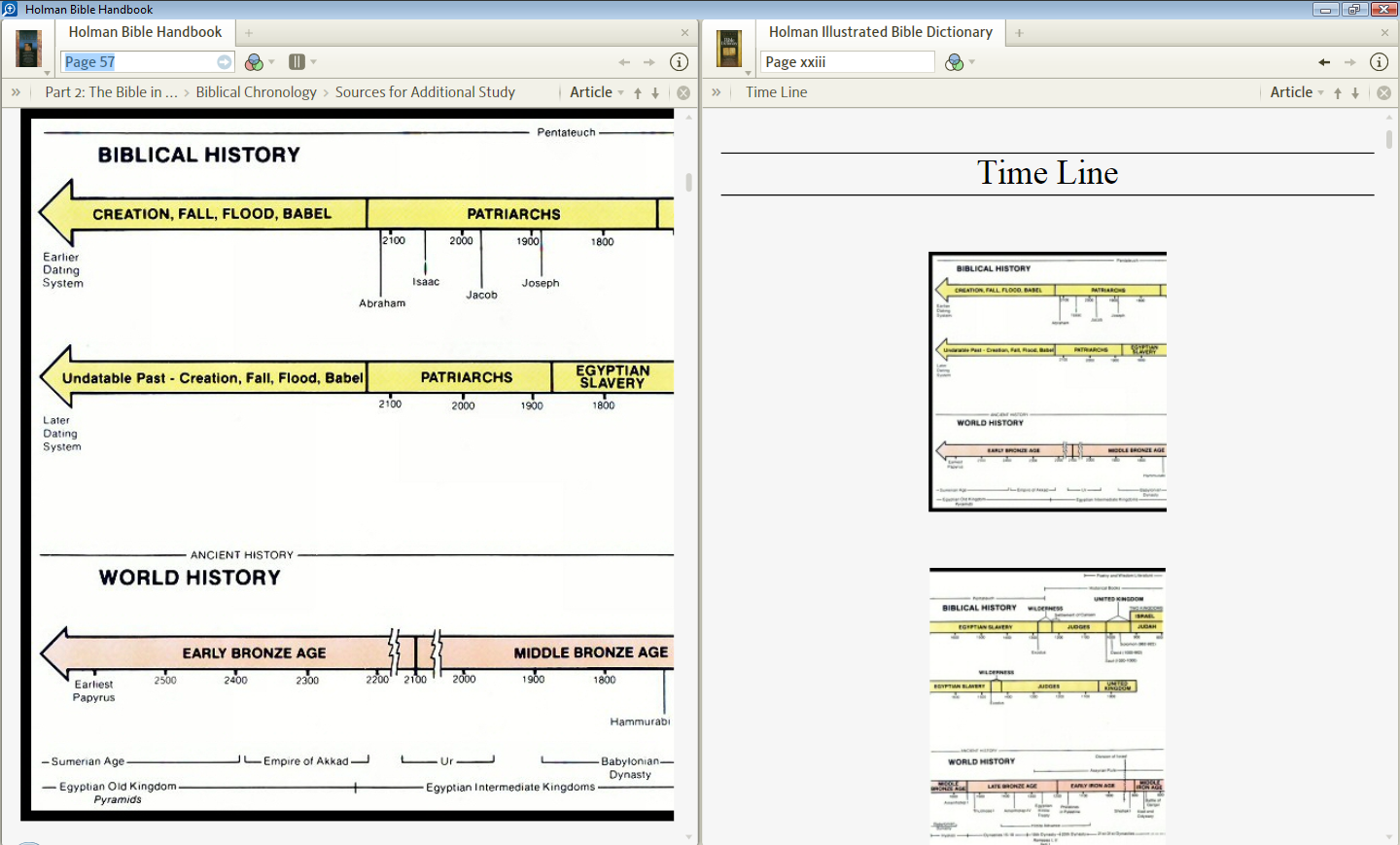The image size is (1400, 845).
Task: Open visual filters in the Handbook panel
Action: tap(254, 62)
